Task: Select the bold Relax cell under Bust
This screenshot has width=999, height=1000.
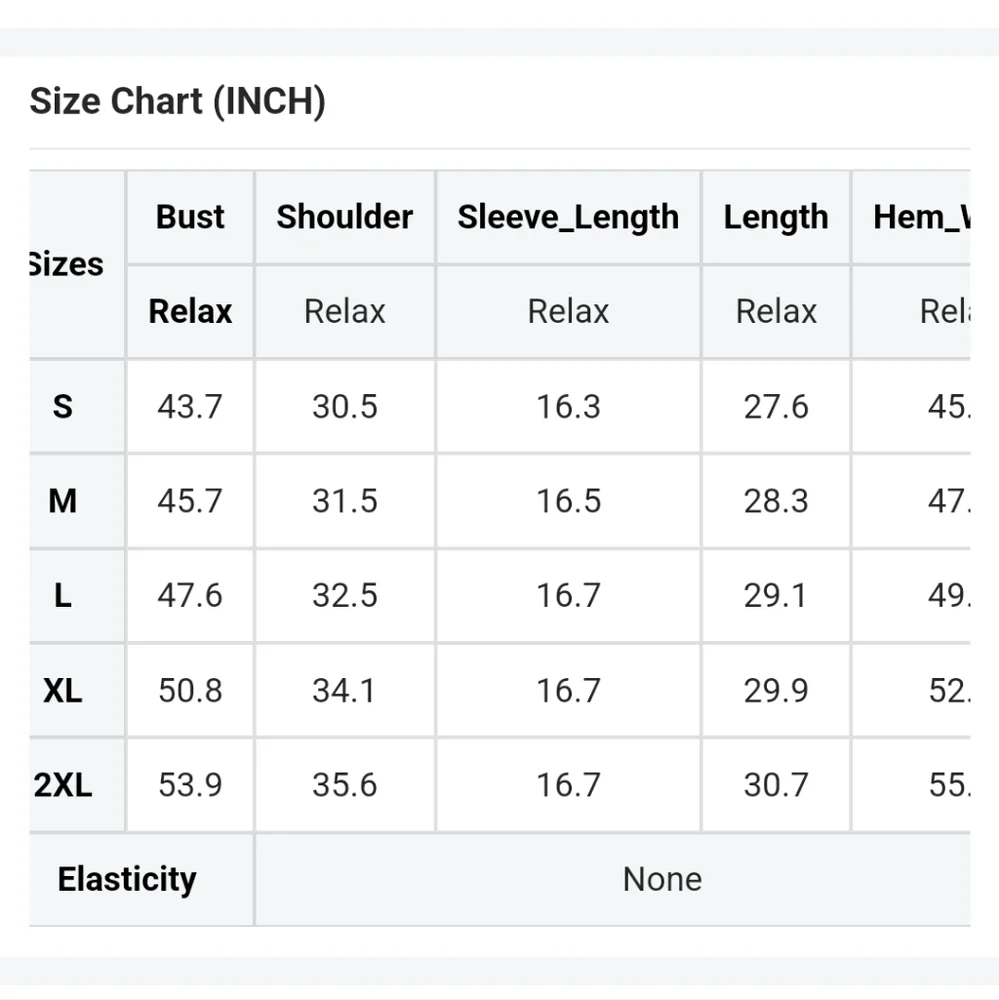Action: click(190, 311)
